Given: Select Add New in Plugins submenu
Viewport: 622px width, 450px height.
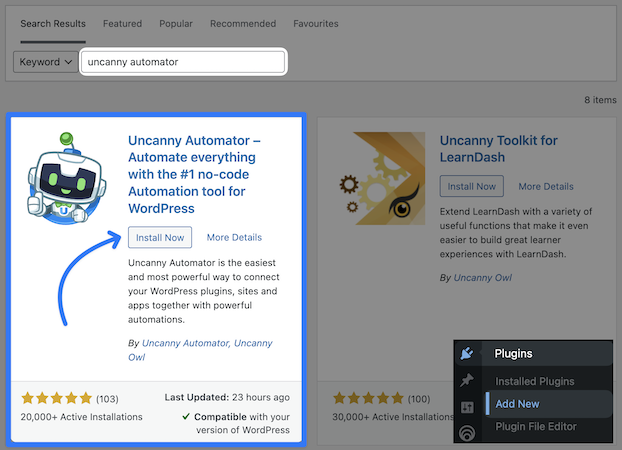Looking at the screenshot, I should click(x=517, y=404).
